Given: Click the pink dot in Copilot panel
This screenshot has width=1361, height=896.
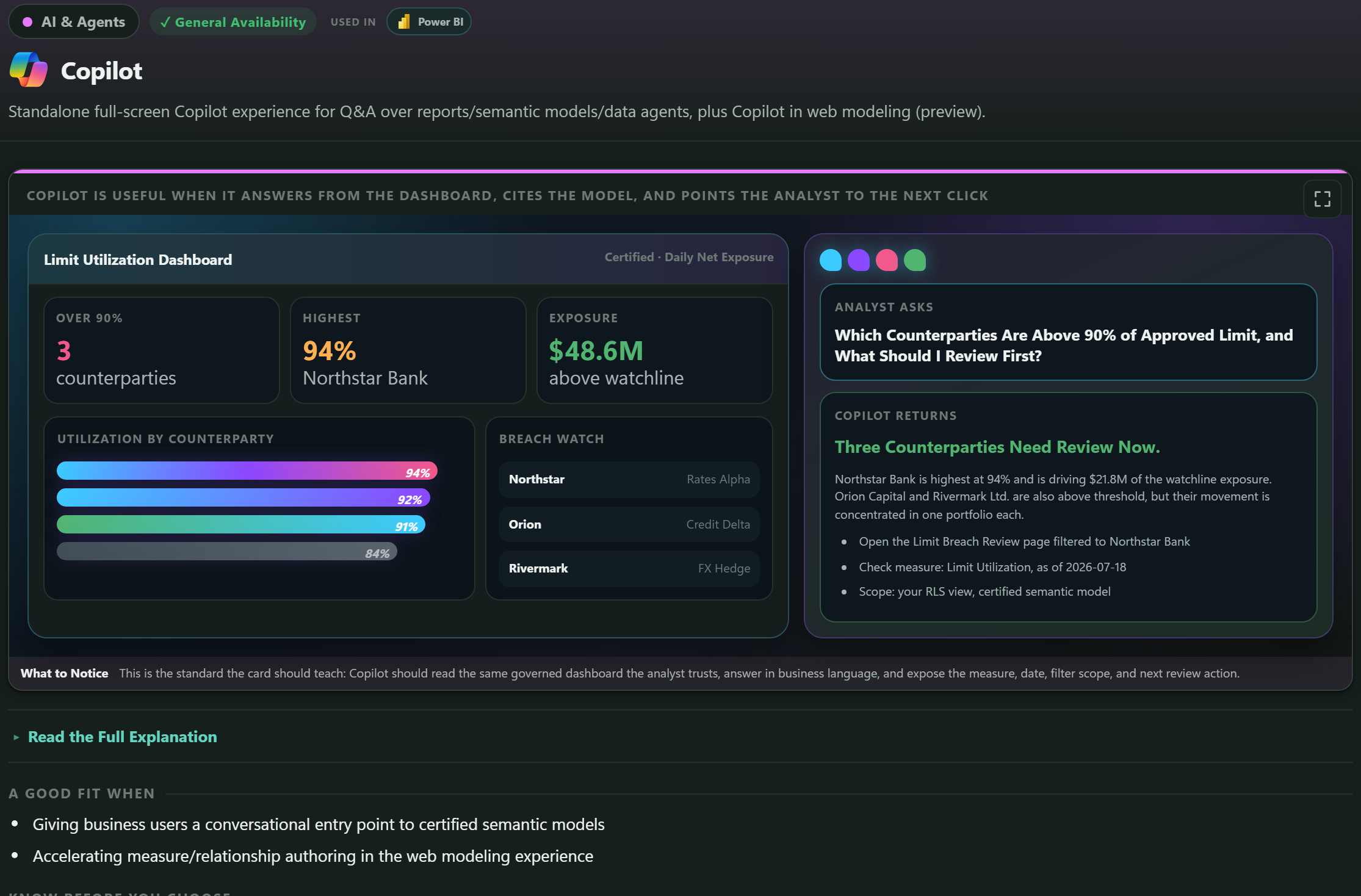Looking at the screenshot, I should 886,260.
